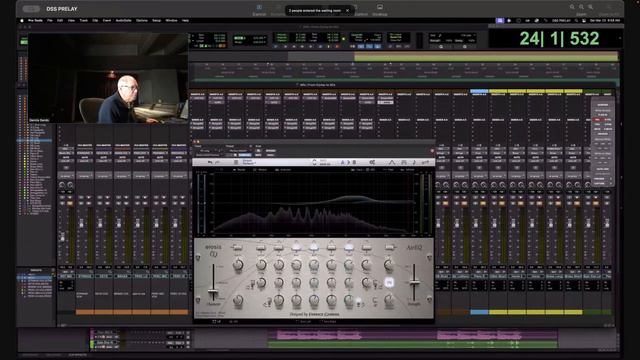
Task: Open the Window menu
Action: point(171,20)
